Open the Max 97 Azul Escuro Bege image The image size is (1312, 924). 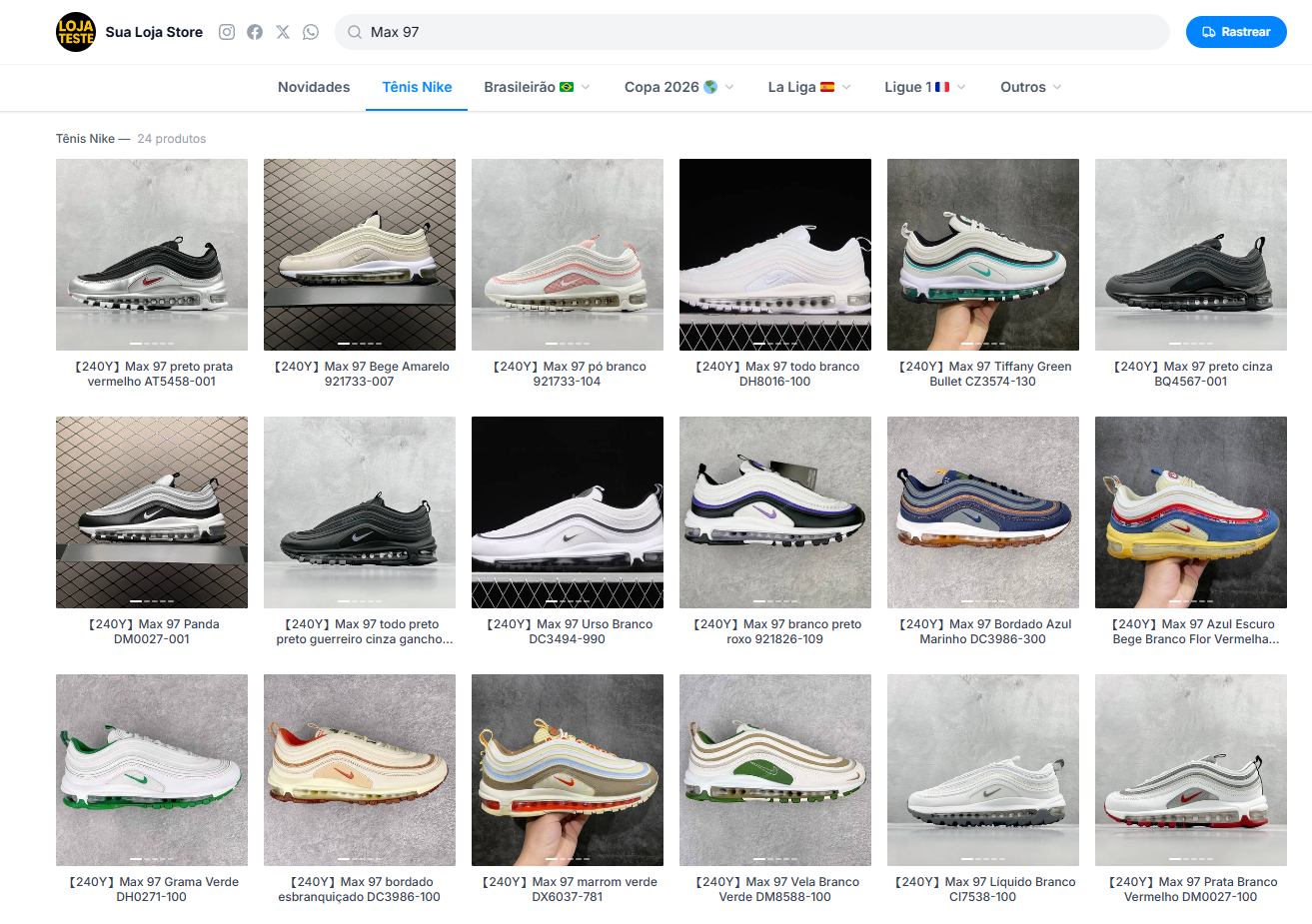pyautogui.click(x=1191, y=512)
